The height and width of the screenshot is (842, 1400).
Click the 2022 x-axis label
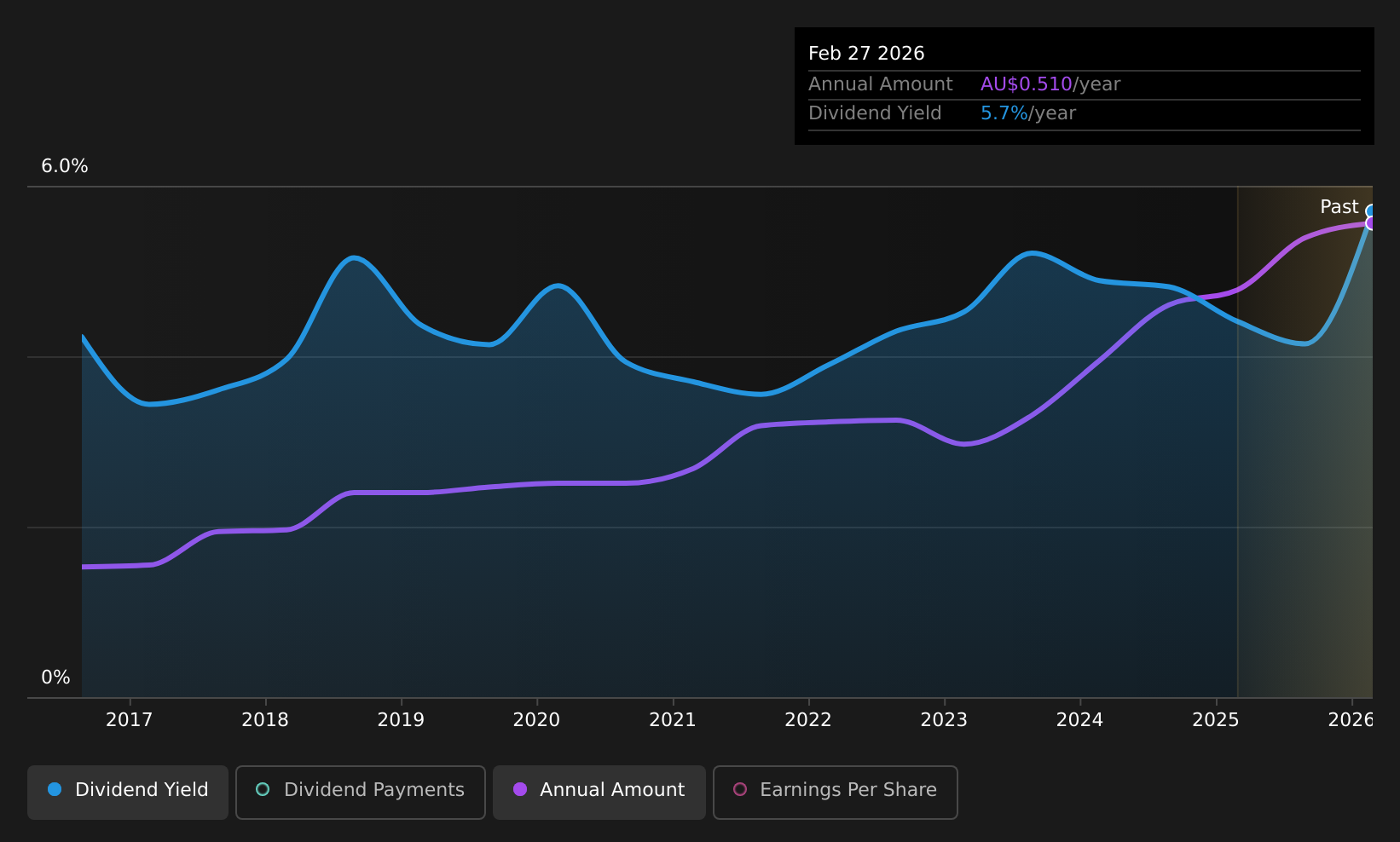pos(808,720)
